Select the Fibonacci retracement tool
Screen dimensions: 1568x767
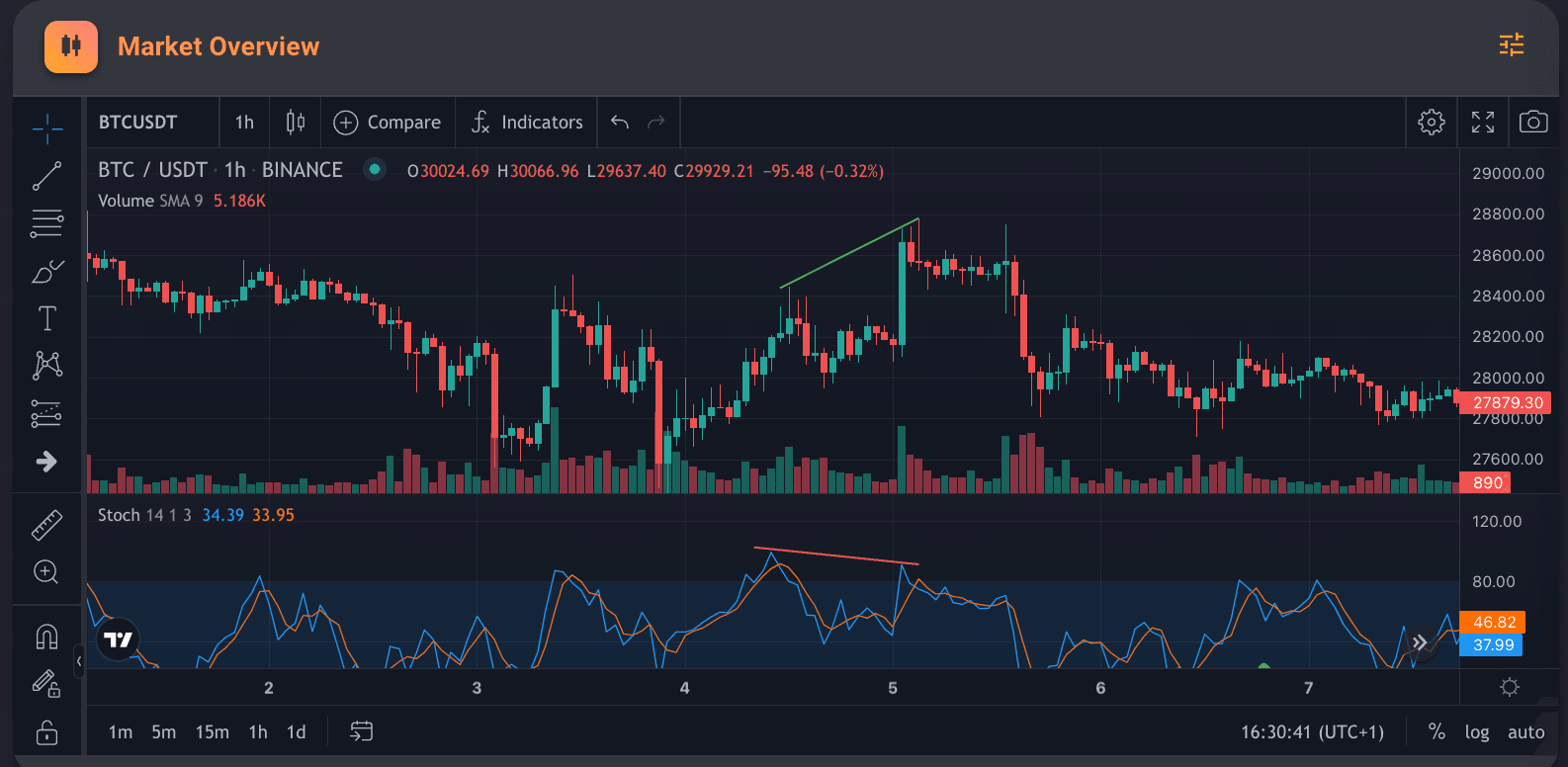tap(46, 223)
